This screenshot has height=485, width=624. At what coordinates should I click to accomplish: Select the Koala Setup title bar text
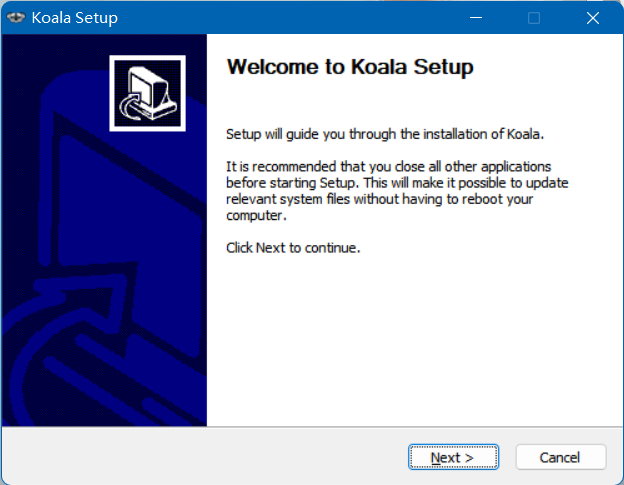74,18
